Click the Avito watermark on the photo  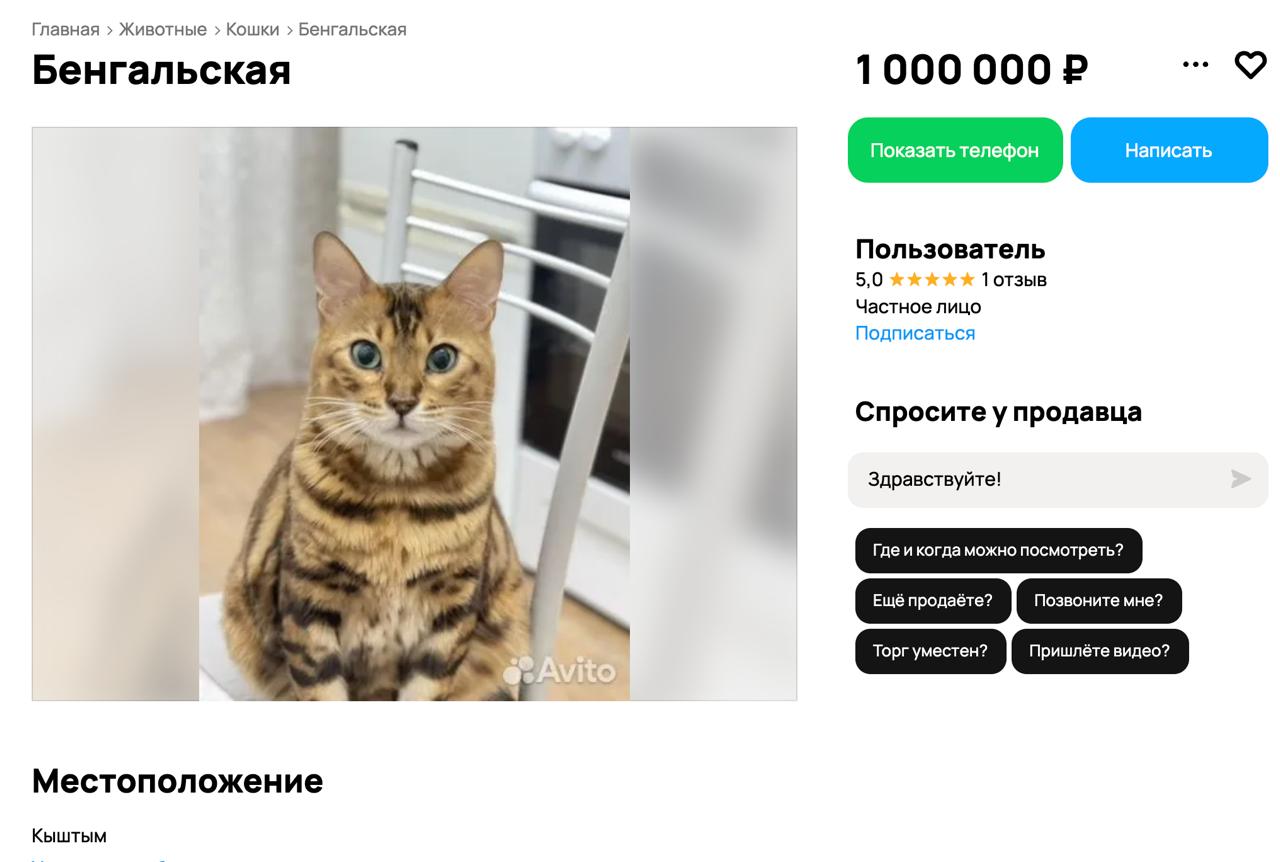(x=559, y=670)
